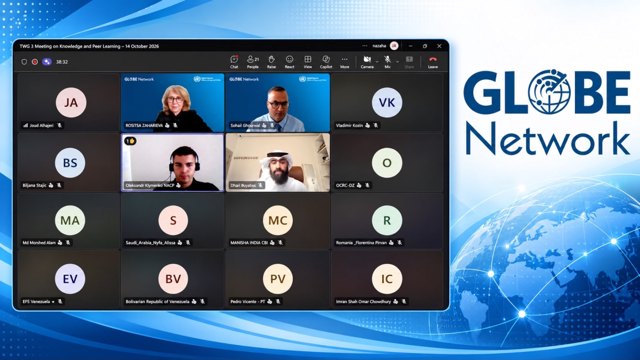Open the More actions menu
Viewport: 640px width, 360px height.
pos(344,62)
